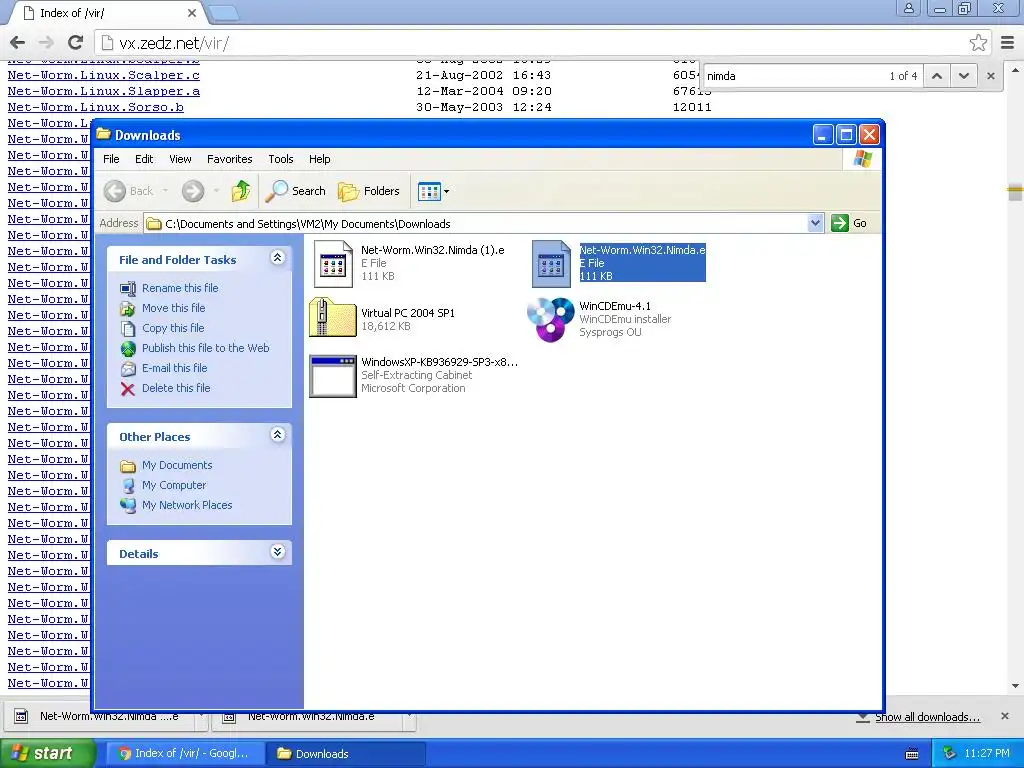Select the Index of /vir/ tab
The image size is (1024, 768).
pos(108,13)
